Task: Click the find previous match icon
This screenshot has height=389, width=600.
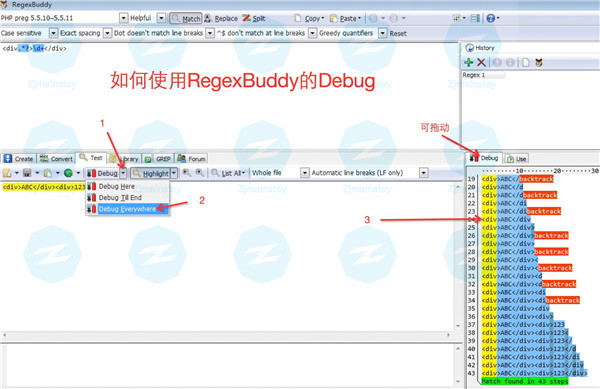Action: (x=186, y=173)
